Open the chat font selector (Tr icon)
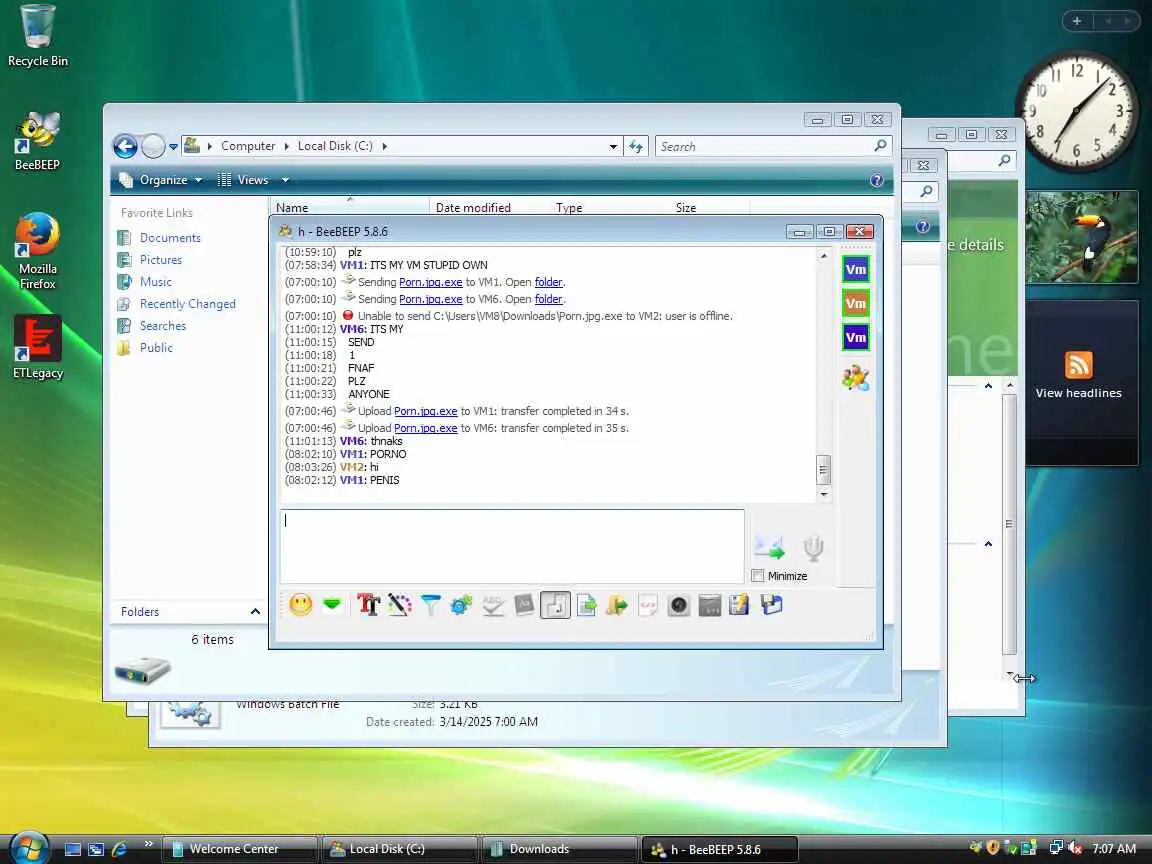1152x864 pixels. [x=368, y=605]
